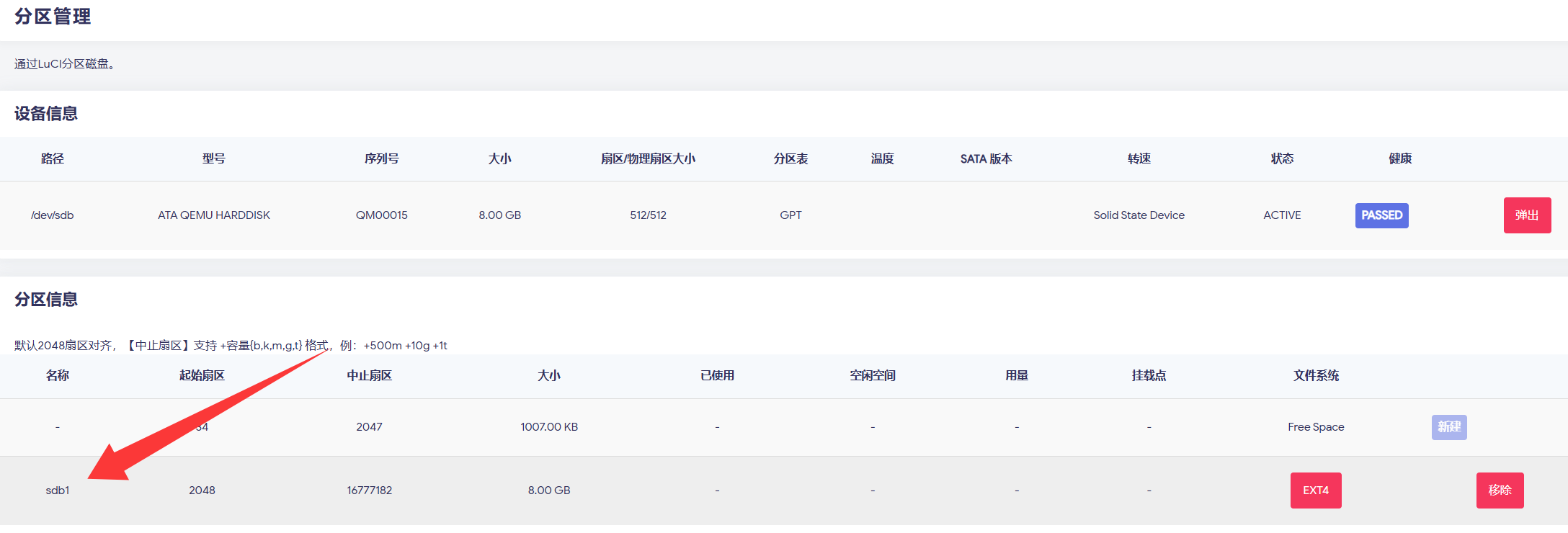Click the 分区表 column header
The image size is (1568, 533).
click(790, 158)
